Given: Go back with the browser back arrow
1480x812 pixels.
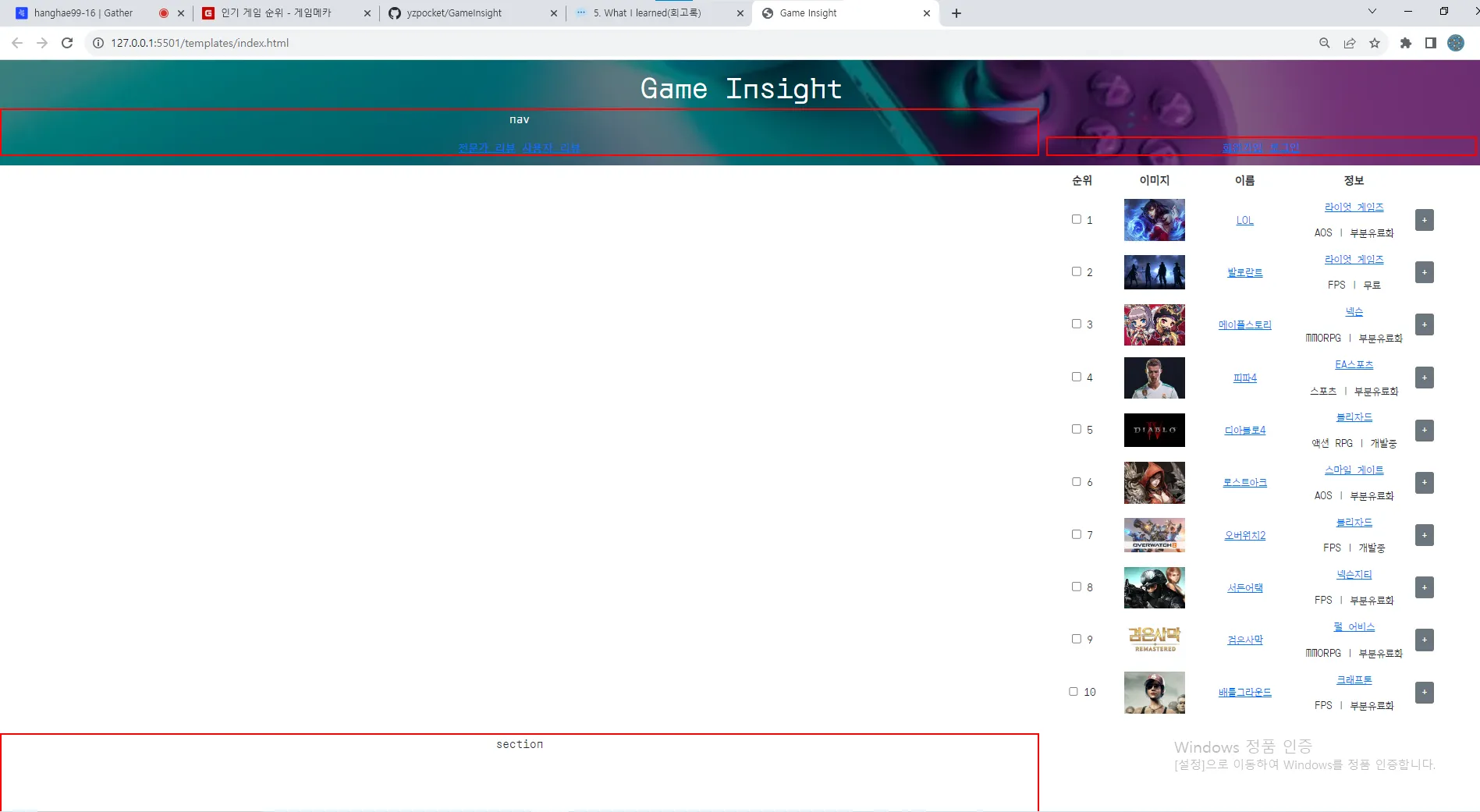Looking at the screenshot, I should coord(17,43).
